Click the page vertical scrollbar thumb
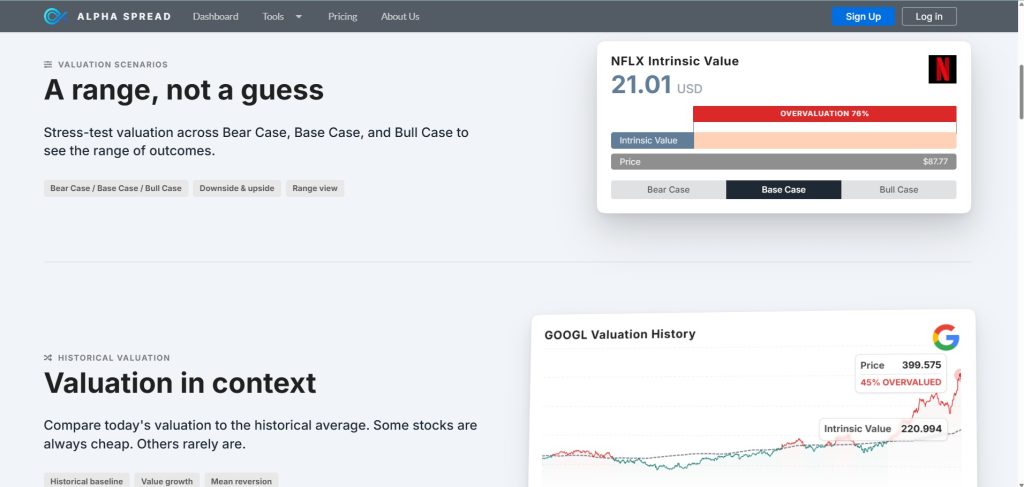Screen dimensions: 1024x487 pos(1020,91)
